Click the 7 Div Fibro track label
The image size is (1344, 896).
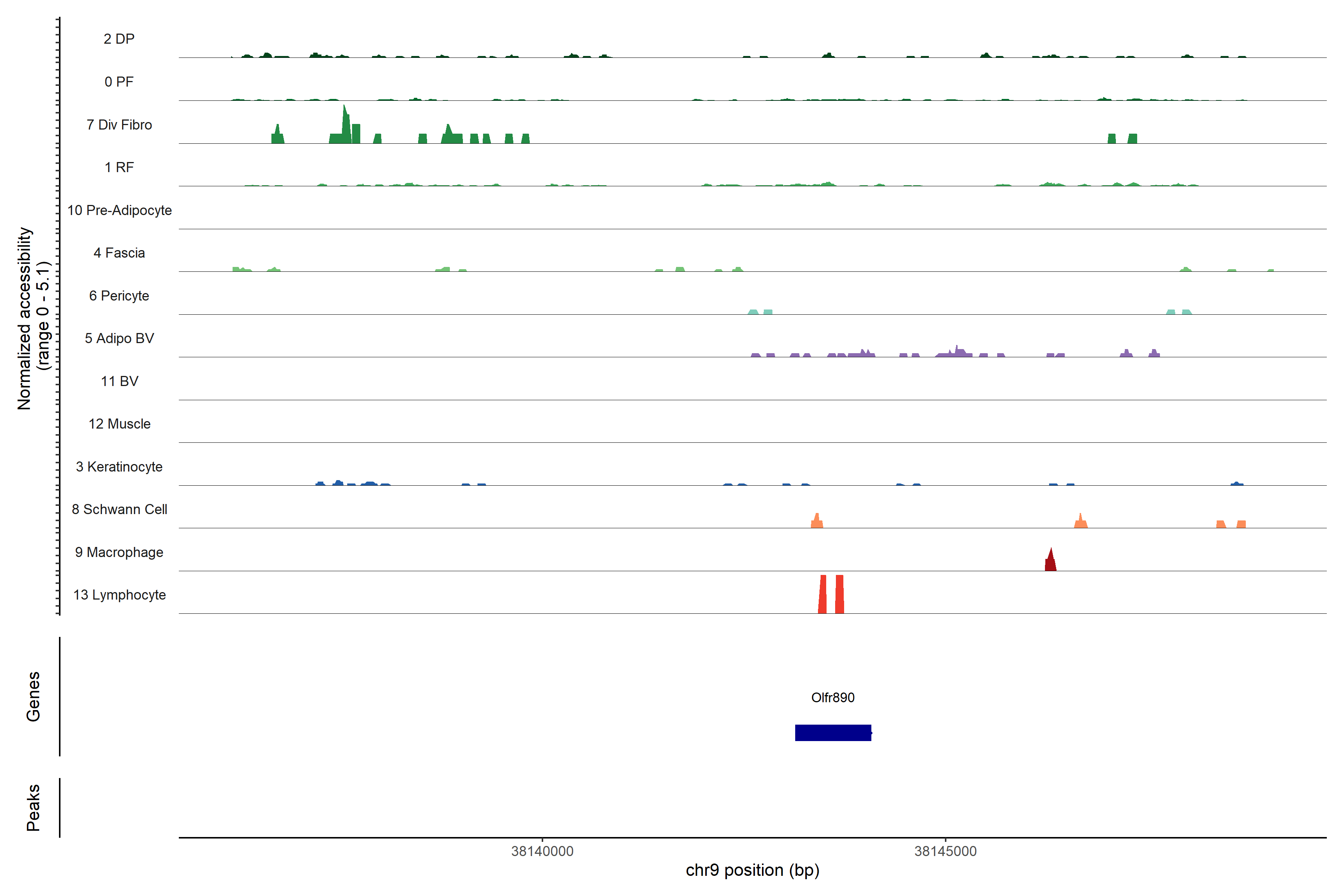click(119, 125)
